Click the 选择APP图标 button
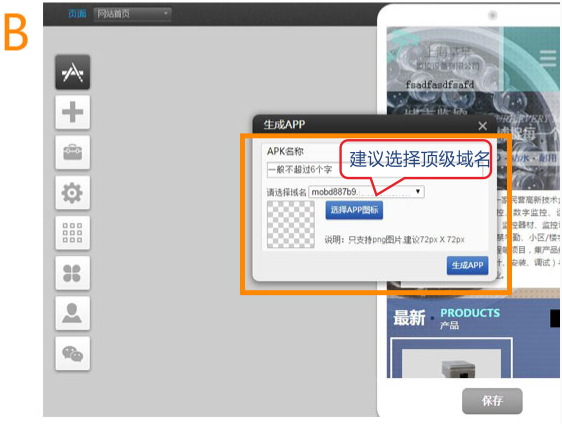The image size is (562, 424). pyautogui.click(x=354, y=210)
